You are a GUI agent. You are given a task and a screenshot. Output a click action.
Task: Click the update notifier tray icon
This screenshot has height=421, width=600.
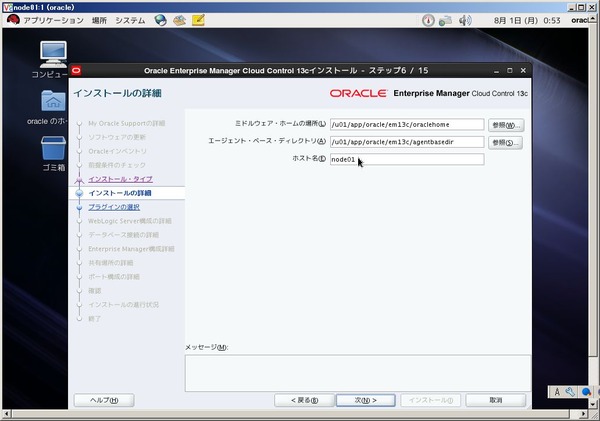(x=428, y=20)
